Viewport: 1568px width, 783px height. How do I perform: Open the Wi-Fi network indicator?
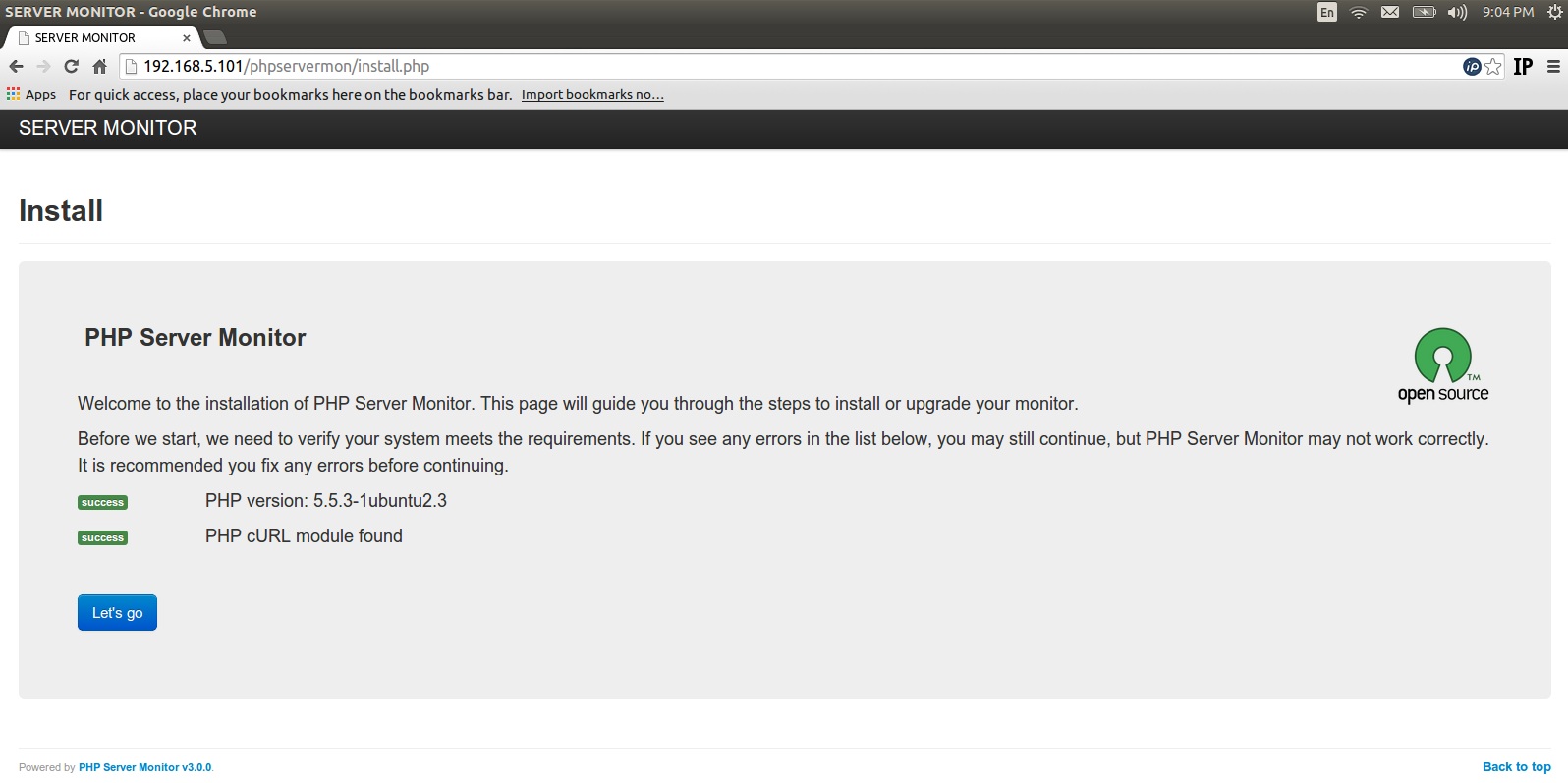(1359, 13)
